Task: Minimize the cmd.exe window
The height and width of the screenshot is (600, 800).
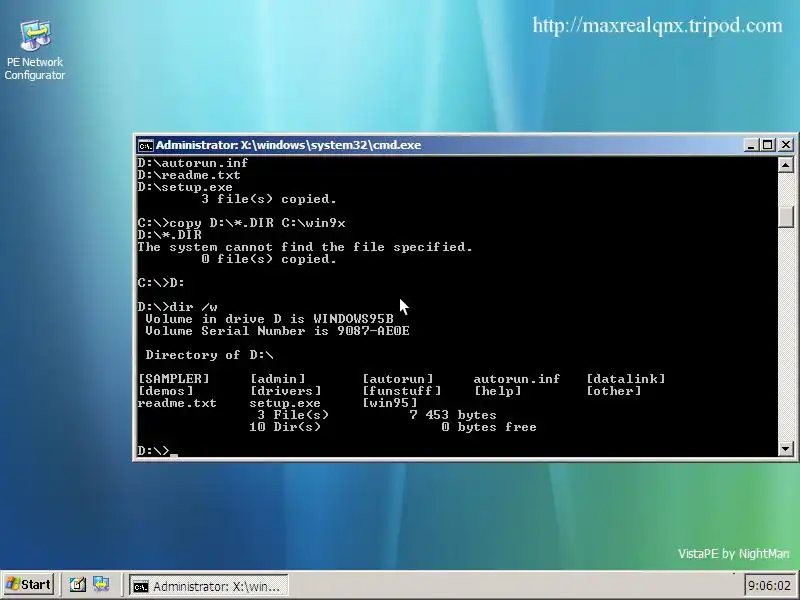Action: coord(751,145)
